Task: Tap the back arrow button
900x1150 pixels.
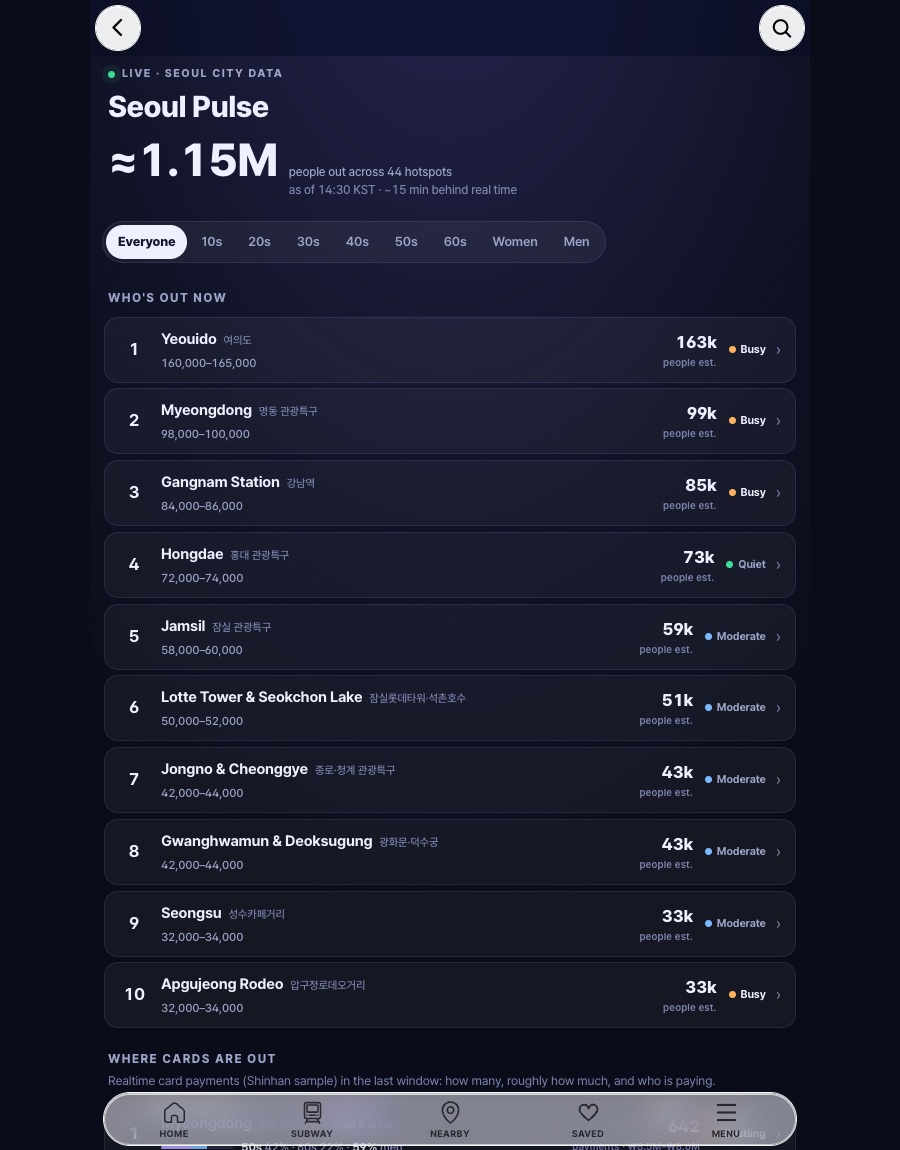Action: coord(117,28)
